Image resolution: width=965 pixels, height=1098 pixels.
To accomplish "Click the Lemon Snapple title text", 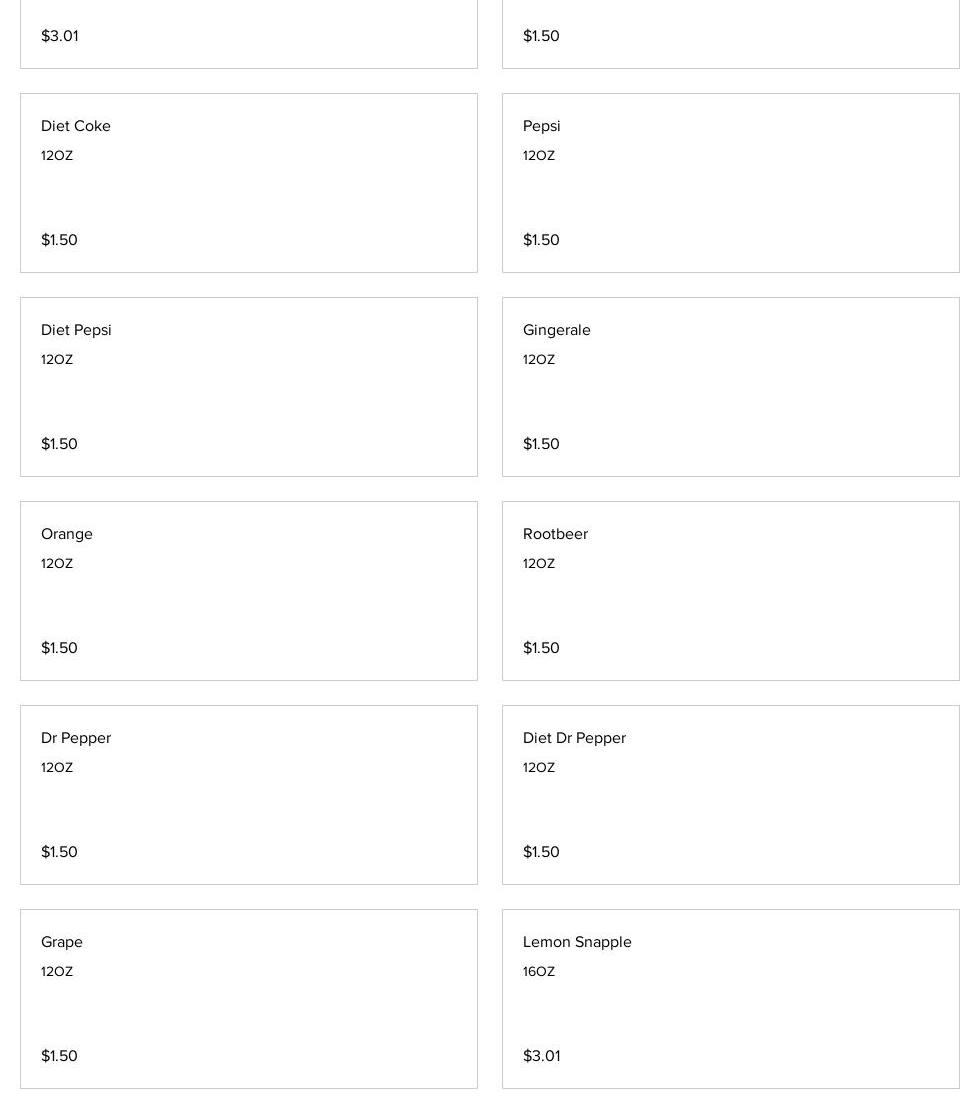I will click(577, 942).
